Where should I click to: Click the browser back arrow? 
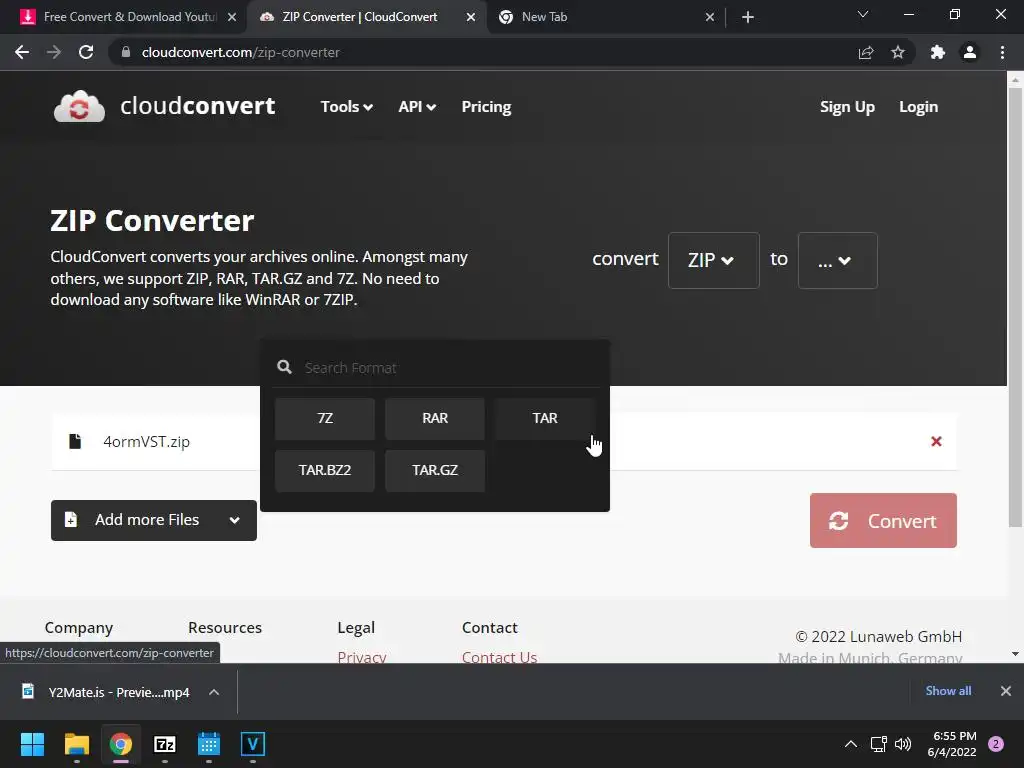(22, 52)
